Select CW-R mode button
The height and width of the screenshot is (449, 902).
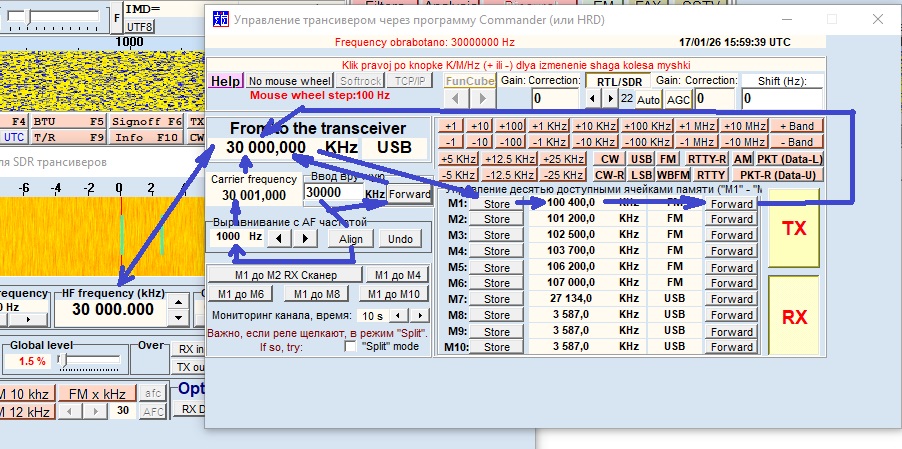click(609, 175)
